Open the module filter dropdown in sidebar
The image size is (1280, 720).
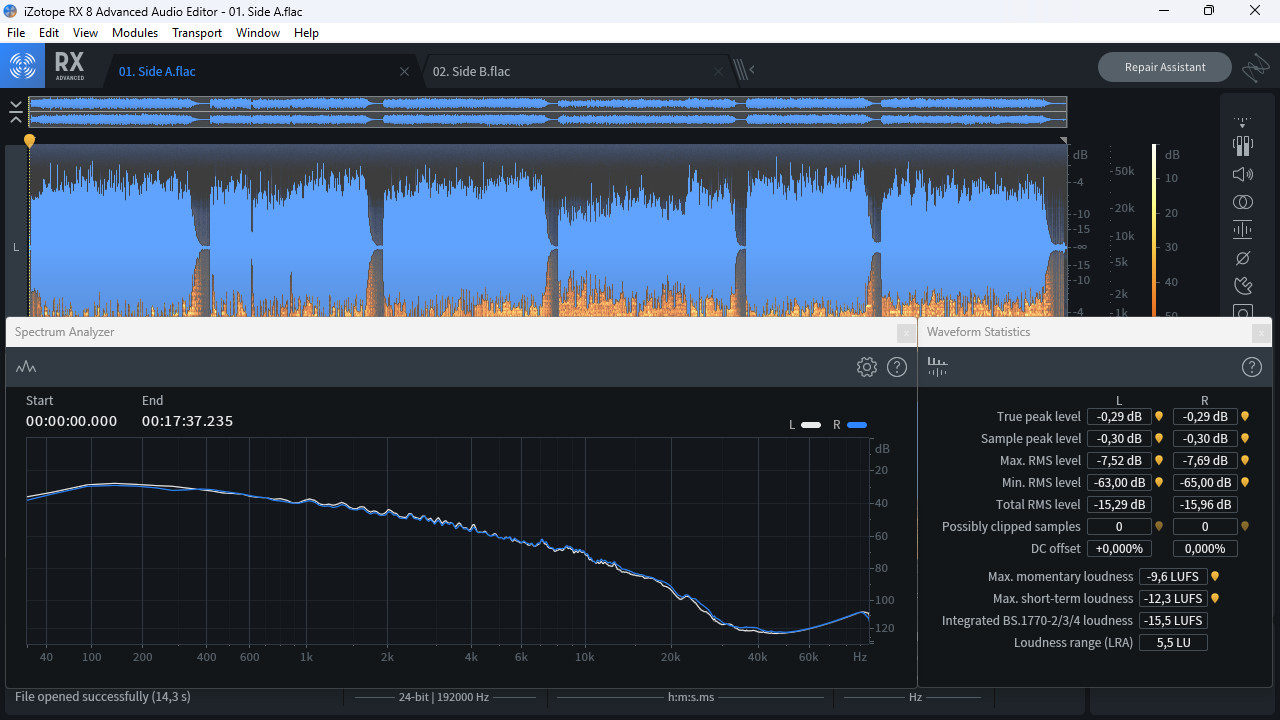click(x=1242, y=123)
